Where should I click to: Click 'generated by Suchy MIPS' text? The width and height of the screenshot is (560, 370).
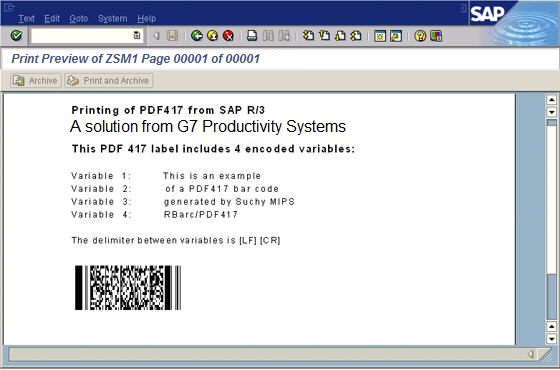(x=229, y=202)
